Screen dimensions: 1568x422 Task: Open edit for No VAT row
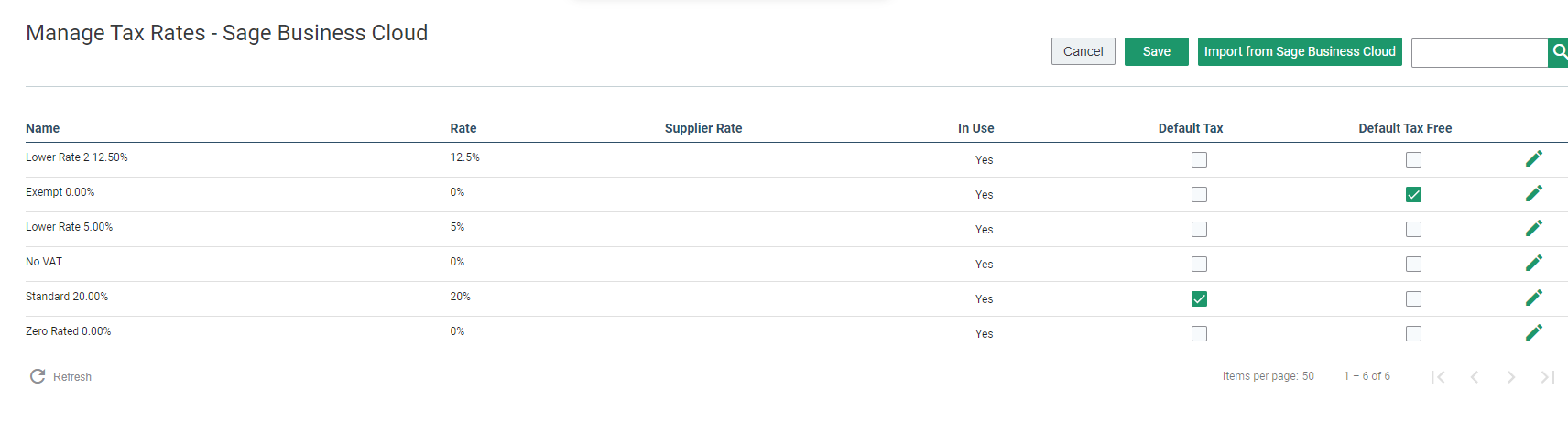coord(1534,263)
